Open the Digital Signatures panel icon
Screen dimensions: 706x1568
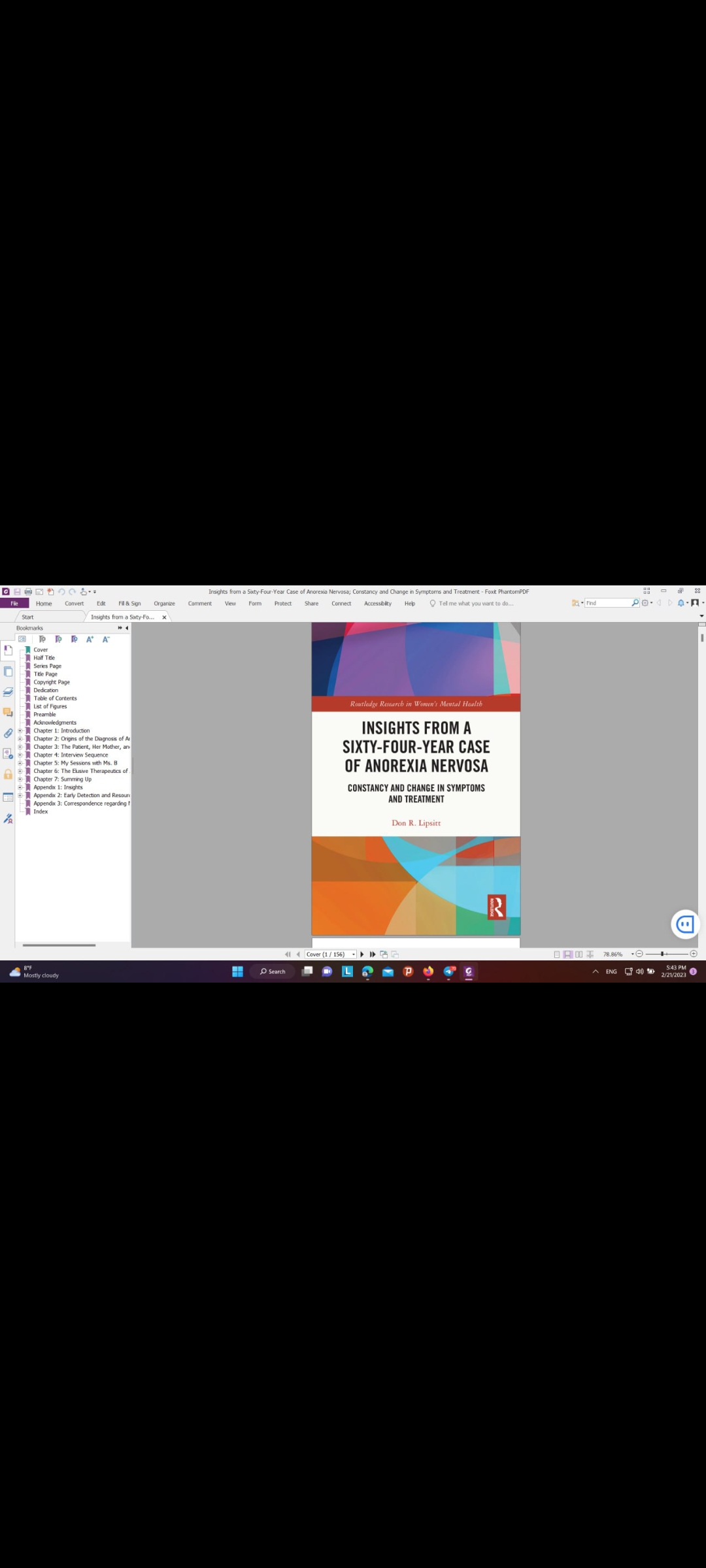(x=8, y=819)
